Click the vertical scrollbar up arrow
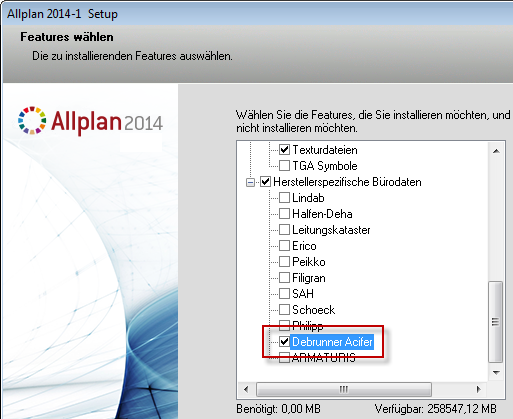Image resolution: width=513 pixels, height=419 pixels. (x=496, y=151)
